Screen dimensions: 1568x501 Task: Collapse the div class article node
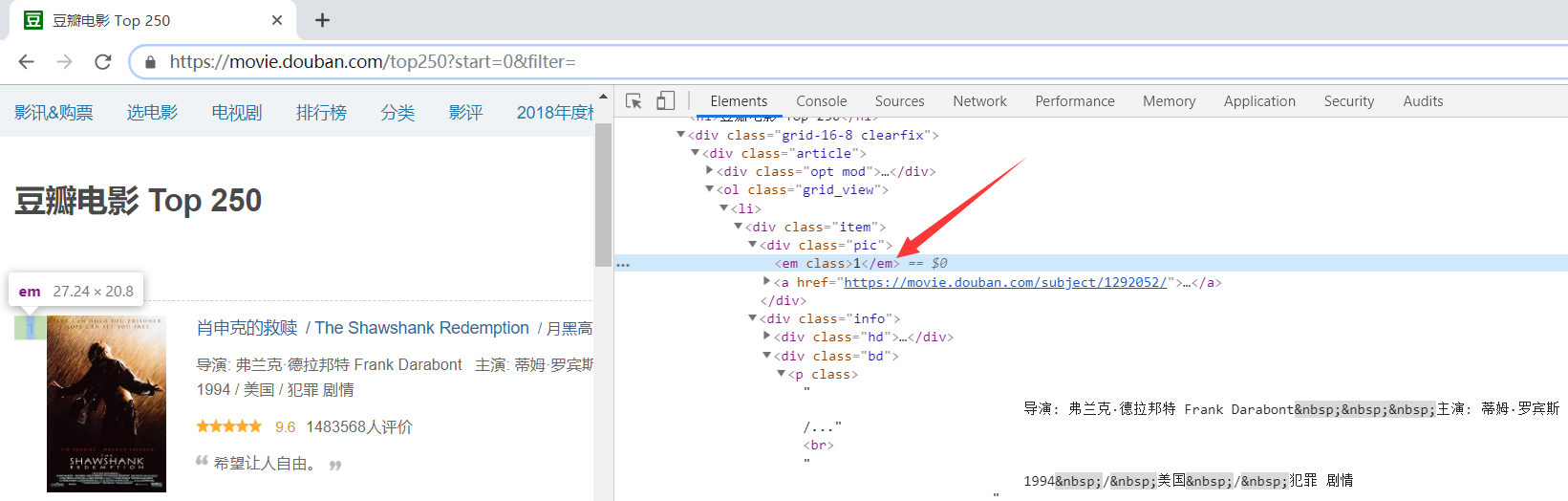[x=695, y=153]
